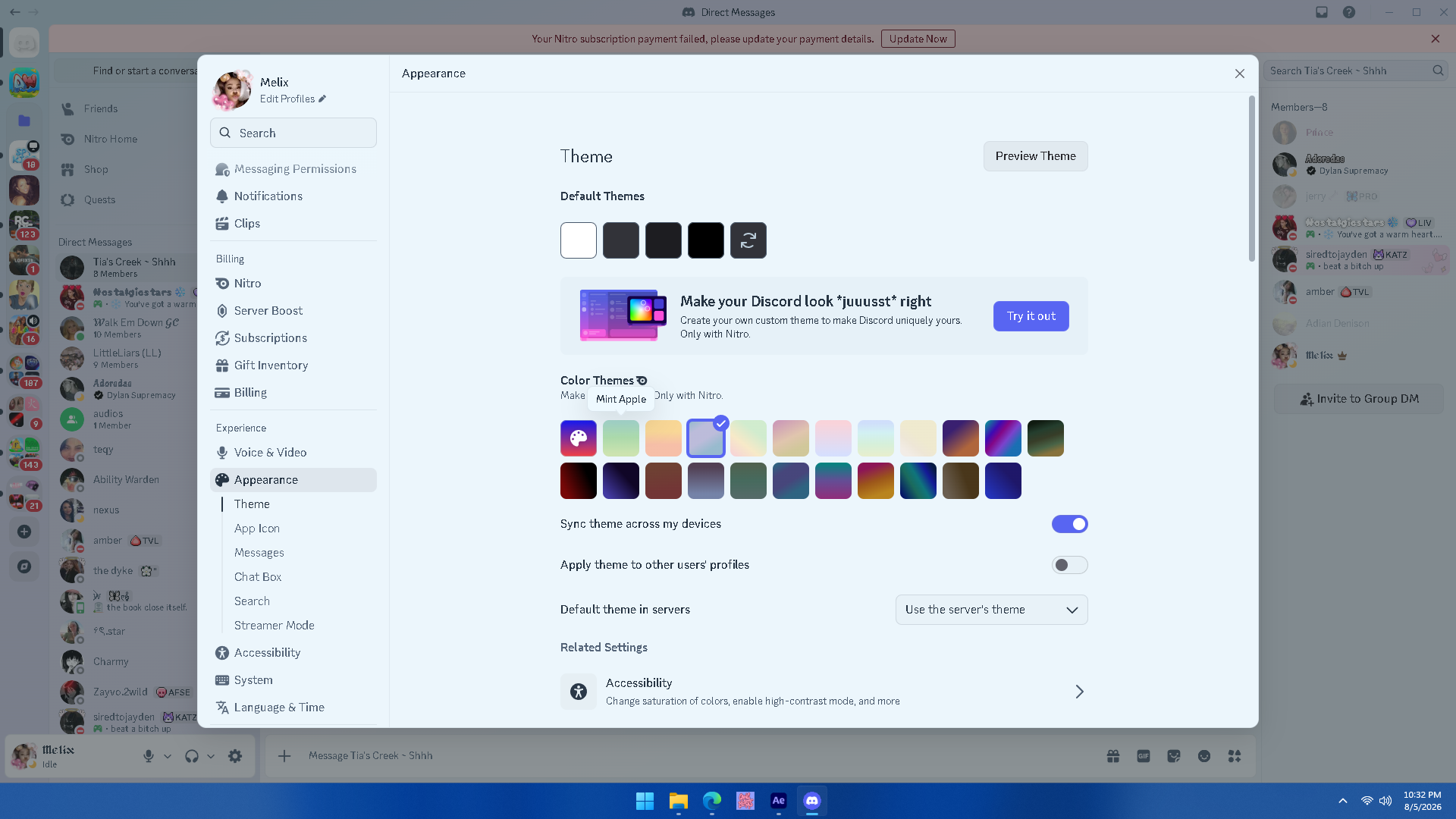
Task: Click the sync-with-computer theme icon
Action: (748, 240)
